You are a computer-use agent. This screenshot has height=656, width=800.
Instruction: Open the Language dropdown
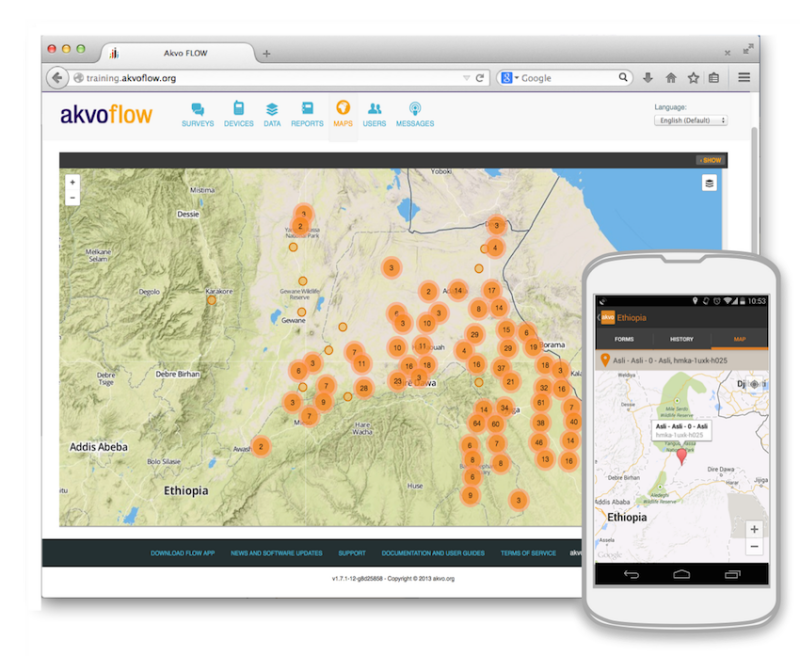point(691,120)
